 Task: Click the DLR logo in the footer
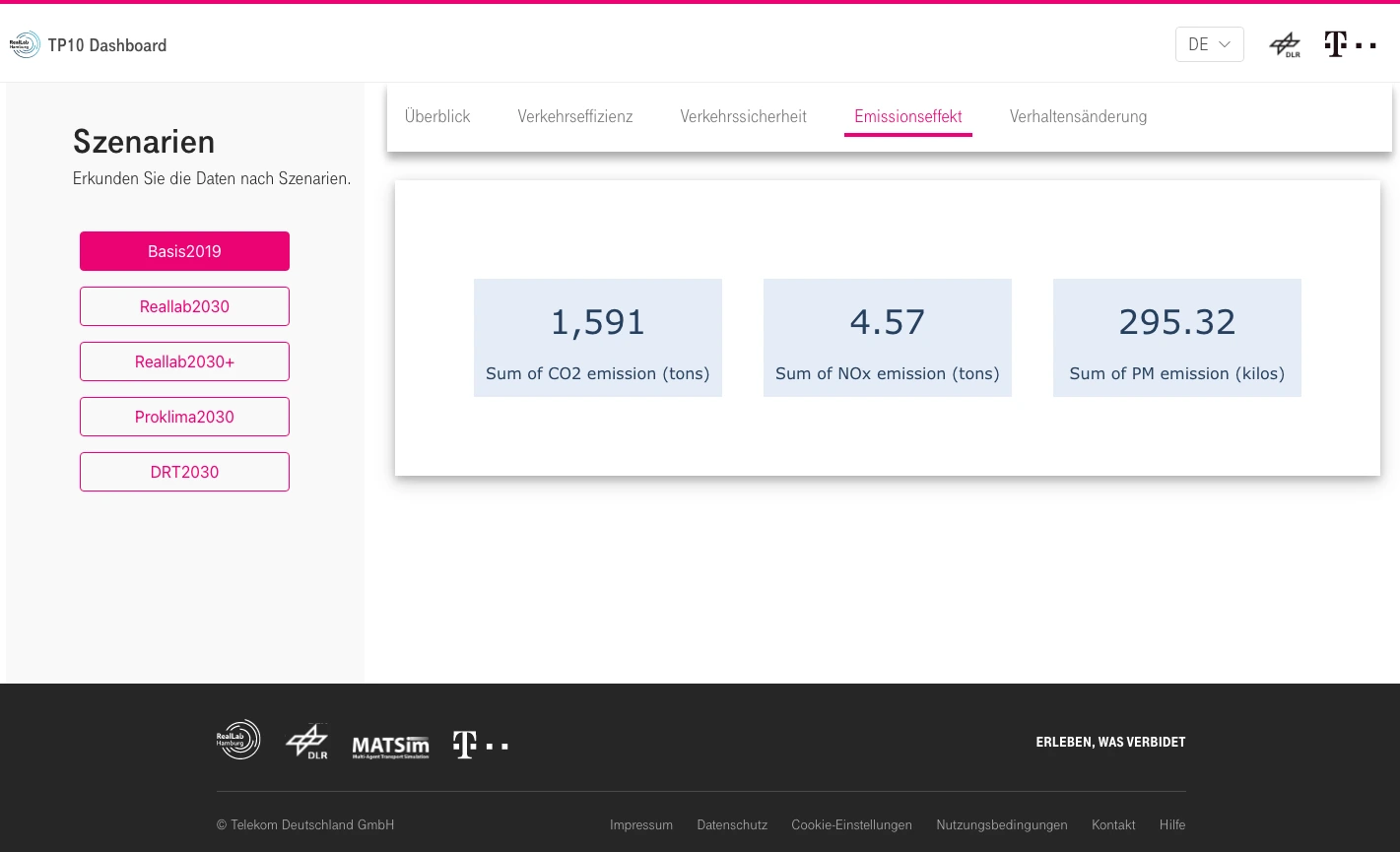click(306, 742)
